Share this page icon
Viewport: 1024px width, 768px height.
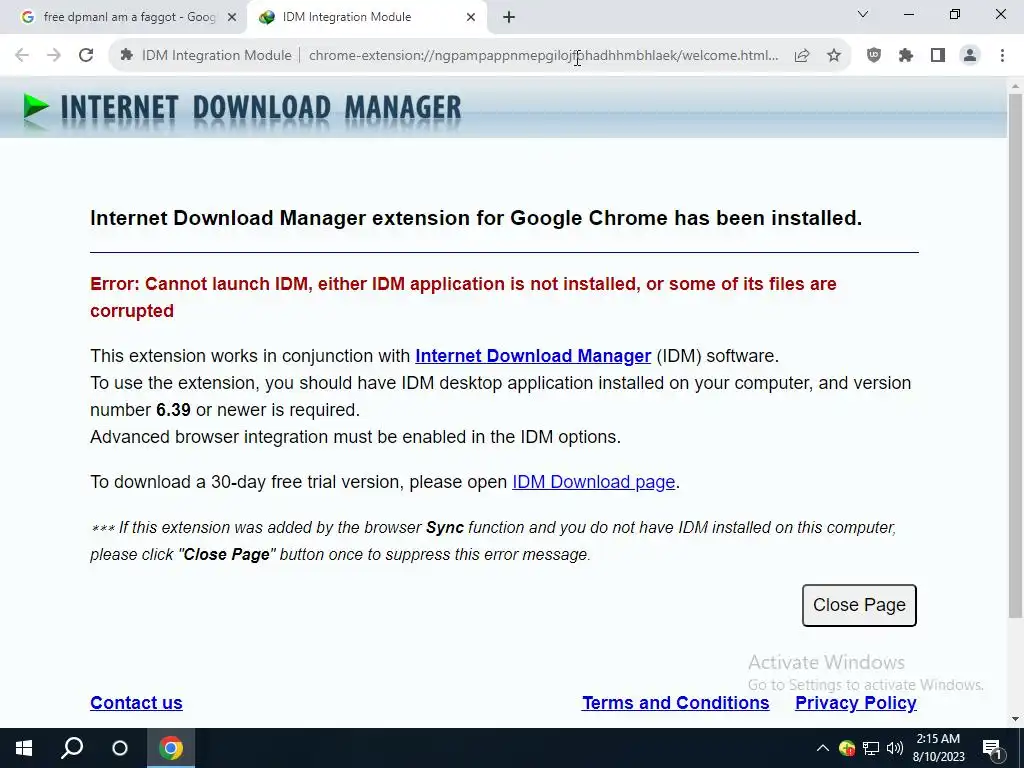click(x=802, y=56)
